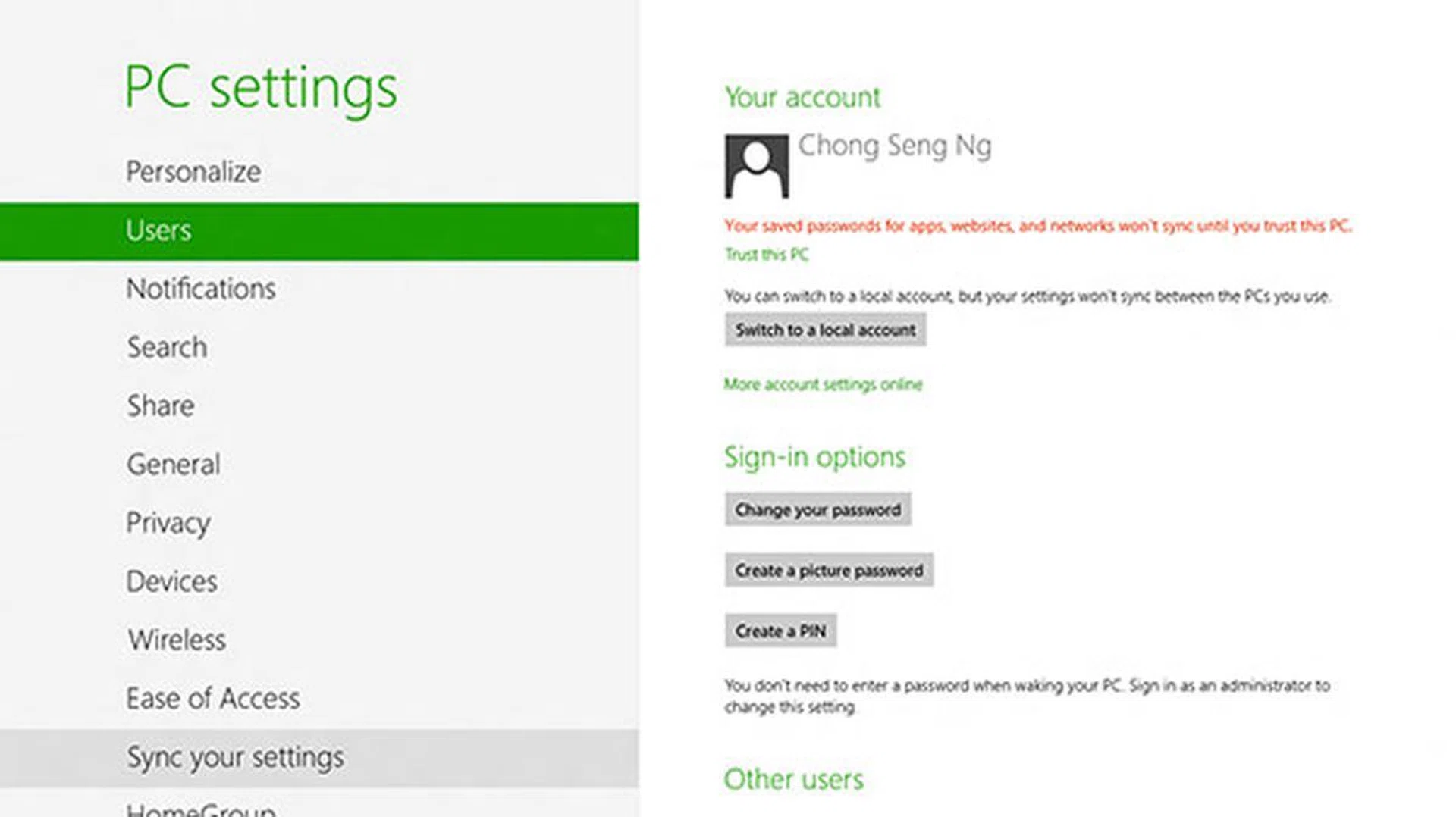The height and width of the screenshot is (817, 1456).
Task: Open the Personalize settings category
Action: click(193, 172)
